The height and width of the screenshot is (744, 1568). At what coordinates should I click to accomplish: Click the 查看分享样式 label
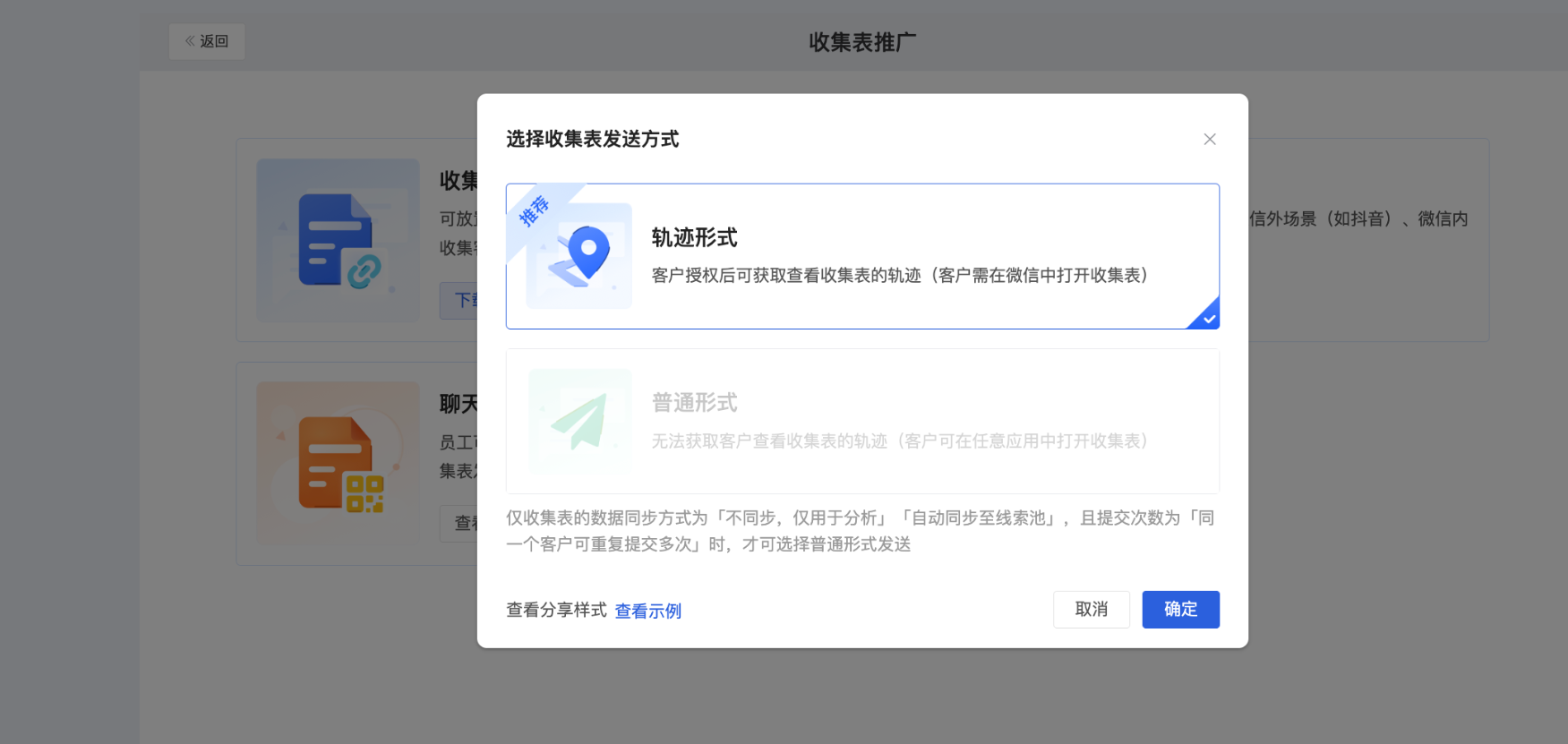point(556,610)
